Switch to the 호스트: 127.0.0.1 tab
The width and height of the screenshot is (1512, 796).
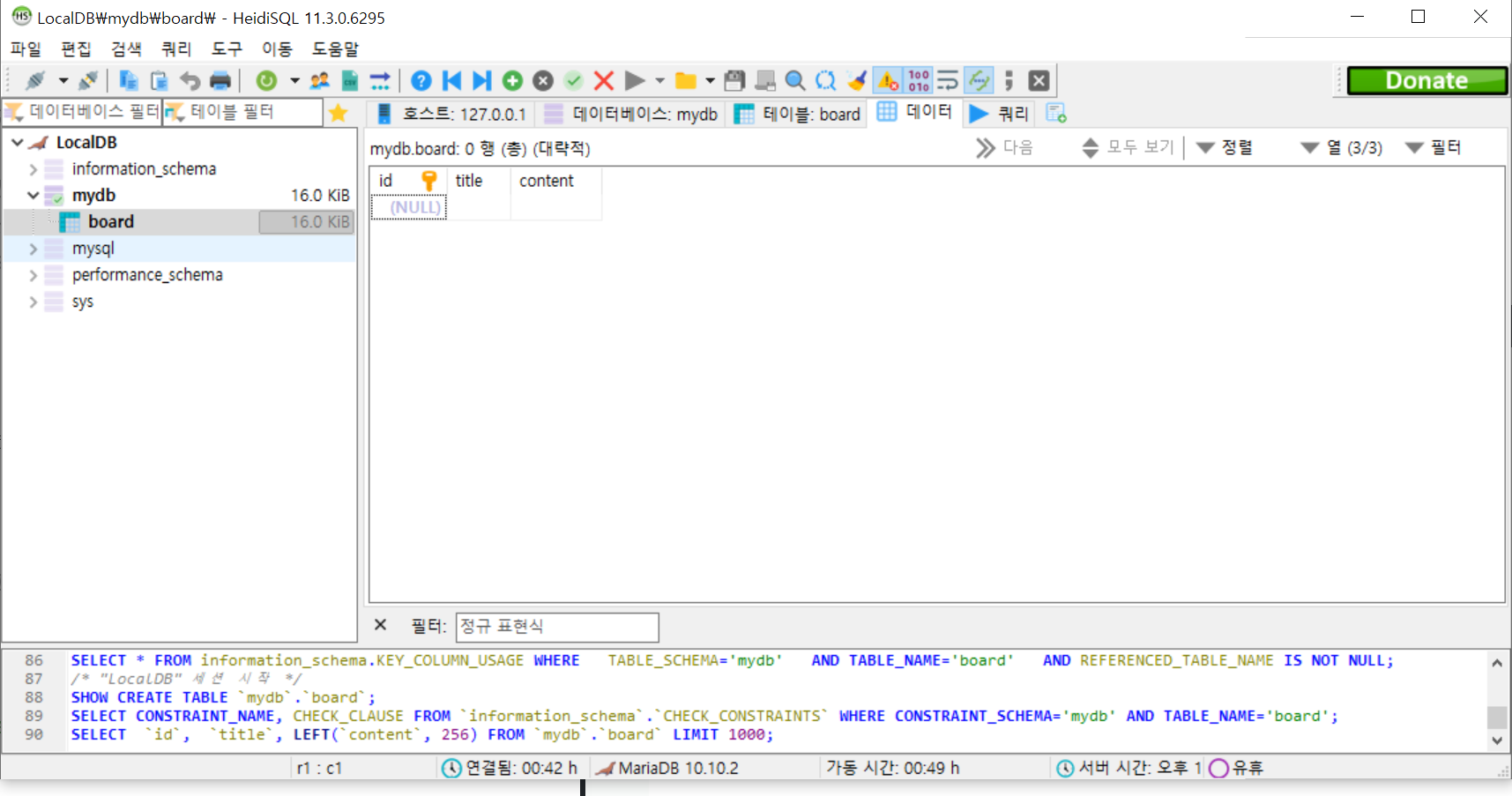click(450, 114)
